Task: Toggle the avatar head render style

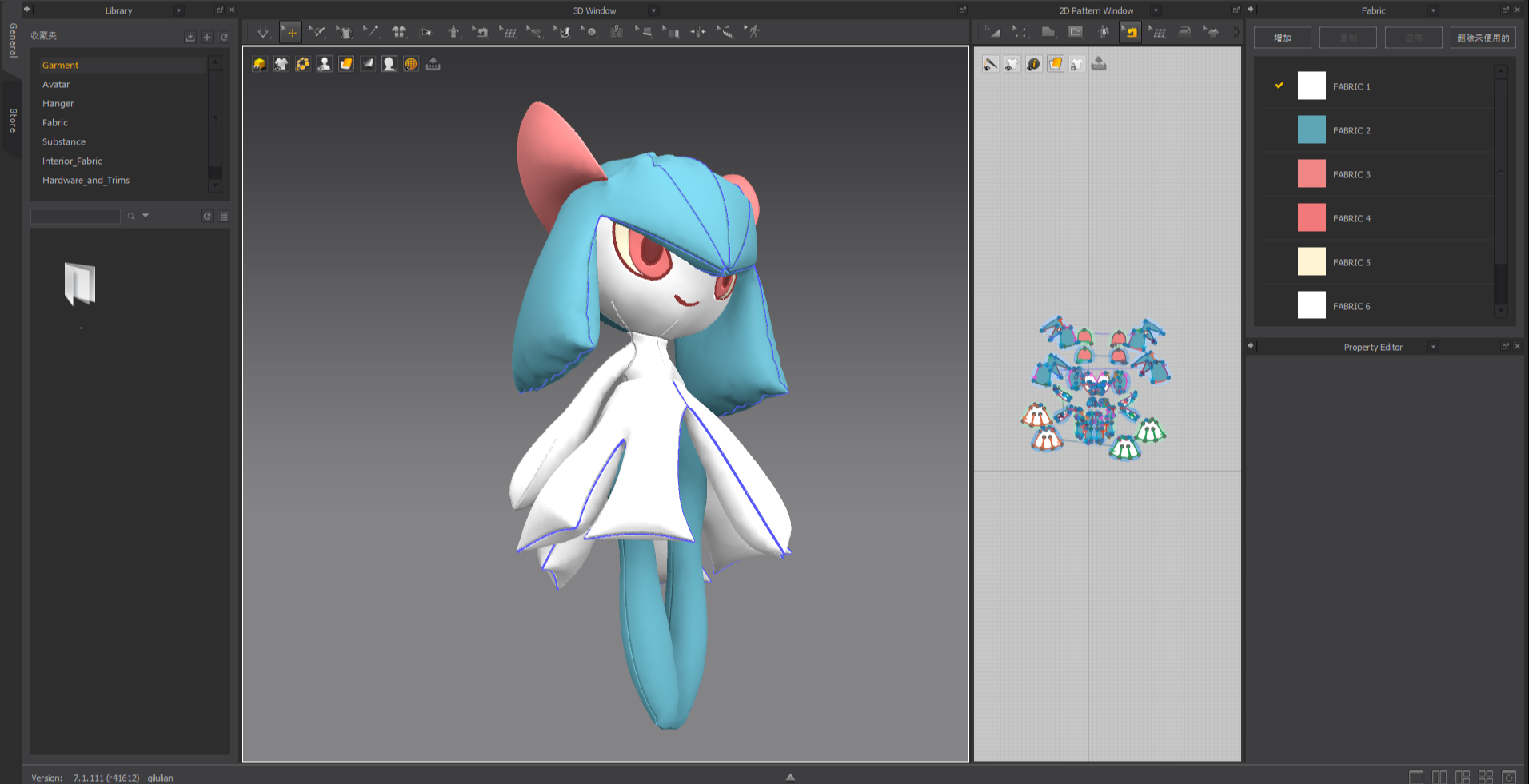Action: tap(389, 64)
